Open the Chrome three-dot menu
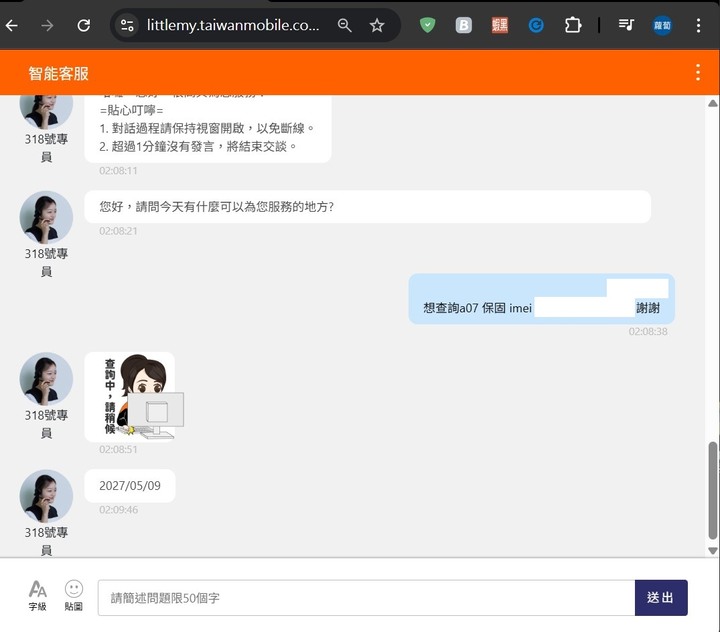Viewport: 720px width, 632px height. click(698, 25)
